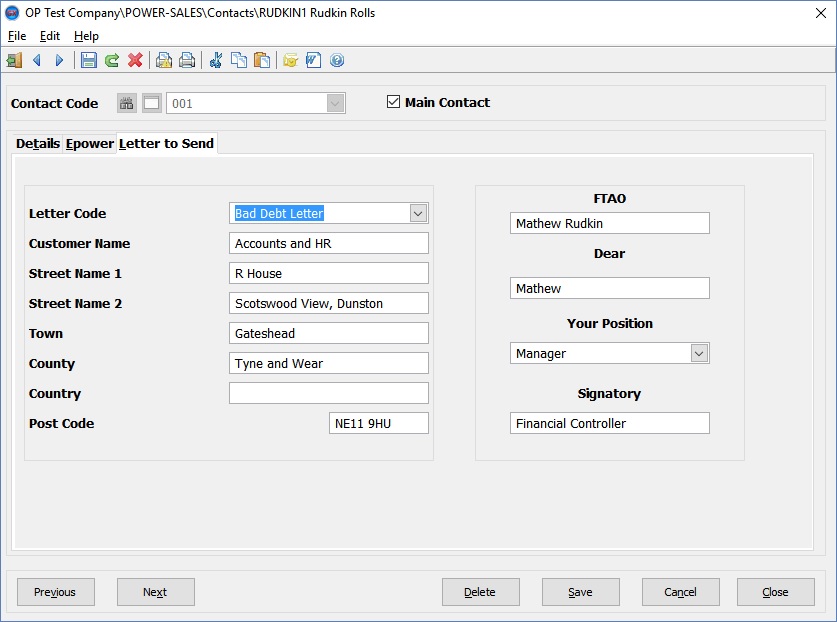Expand the Contact Code dropdown arrow
Screen dimensions: 837x622
point(335,103)
